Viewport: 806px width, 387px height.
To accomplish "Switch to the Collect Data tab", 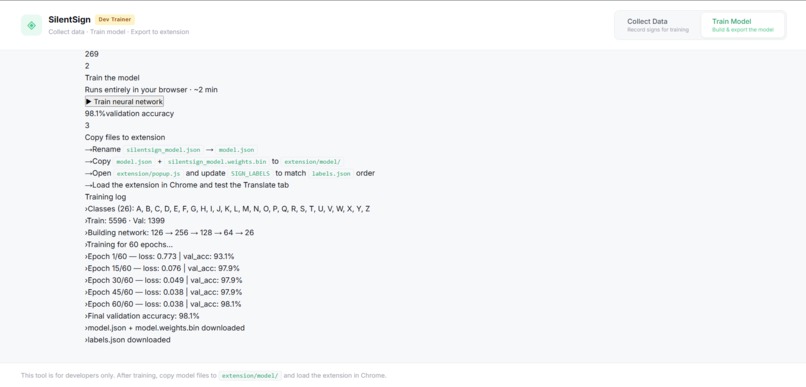I will [657, 25].
